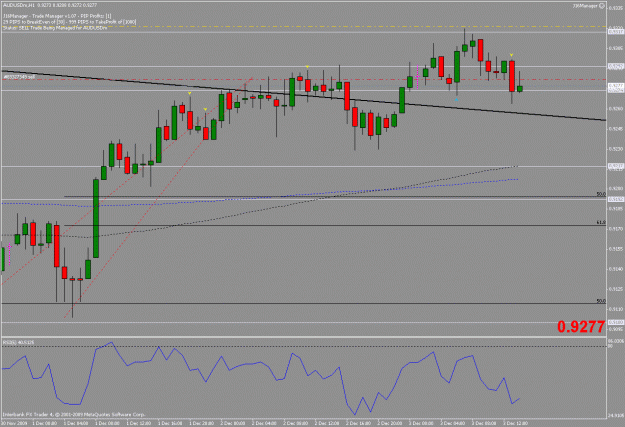Screen dimensions: 625x427
Task: Click the yellow arrow above the latest red candle
Action: pyautogui.click(x=511, y=55)
